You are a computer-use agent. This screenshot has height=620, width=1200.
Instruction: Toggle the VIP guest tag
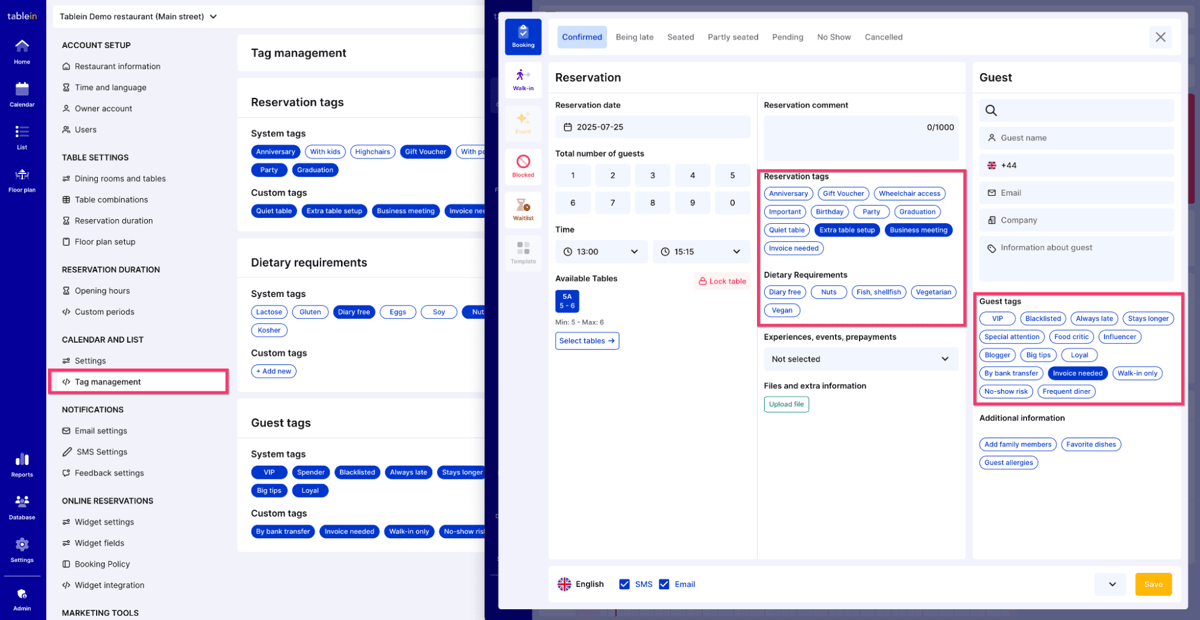pos(997,319)
